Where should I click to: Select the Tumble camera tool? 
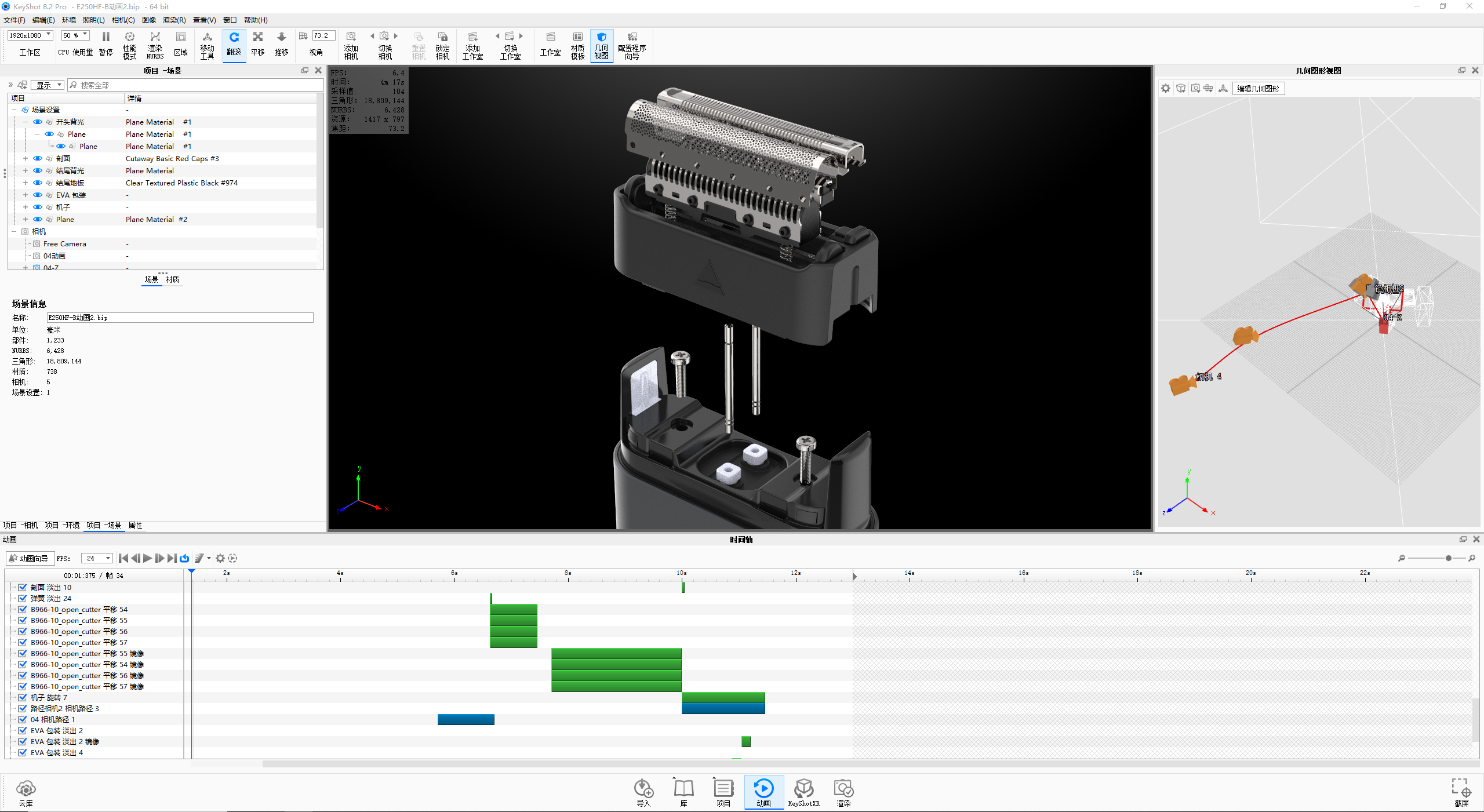234,38
